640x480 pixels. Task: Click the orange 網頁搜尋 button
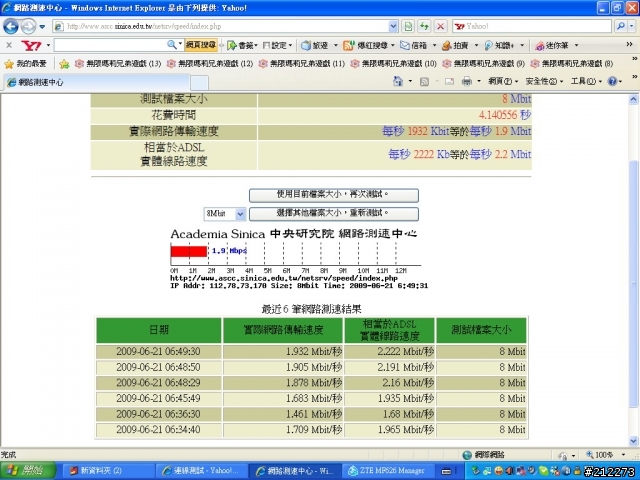201,45
